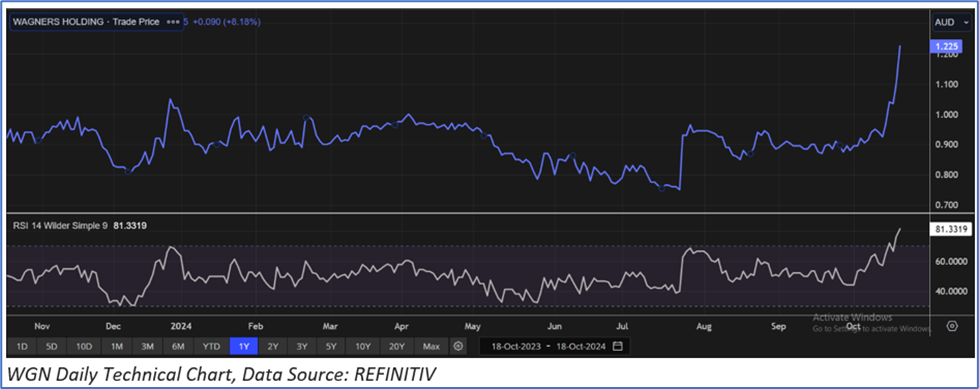Click the Jul label on the time axis

coord(622,326)
